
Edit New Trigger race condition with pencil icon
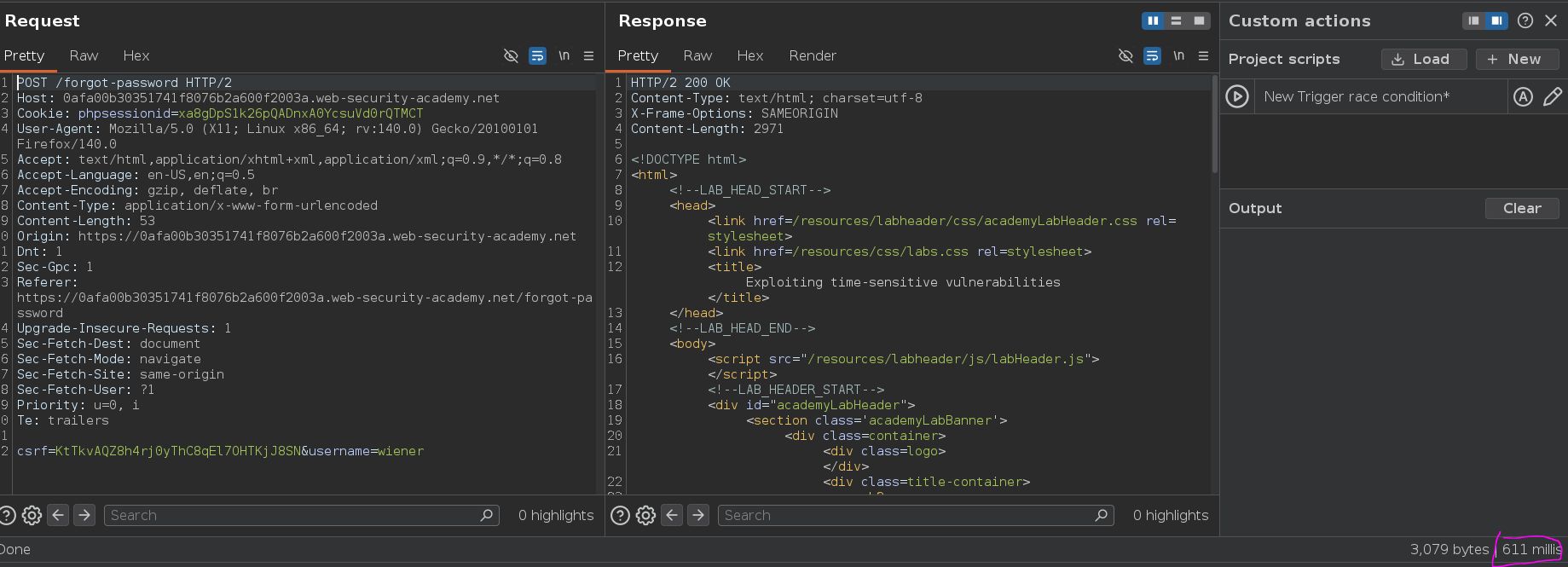pos(1553,96)
